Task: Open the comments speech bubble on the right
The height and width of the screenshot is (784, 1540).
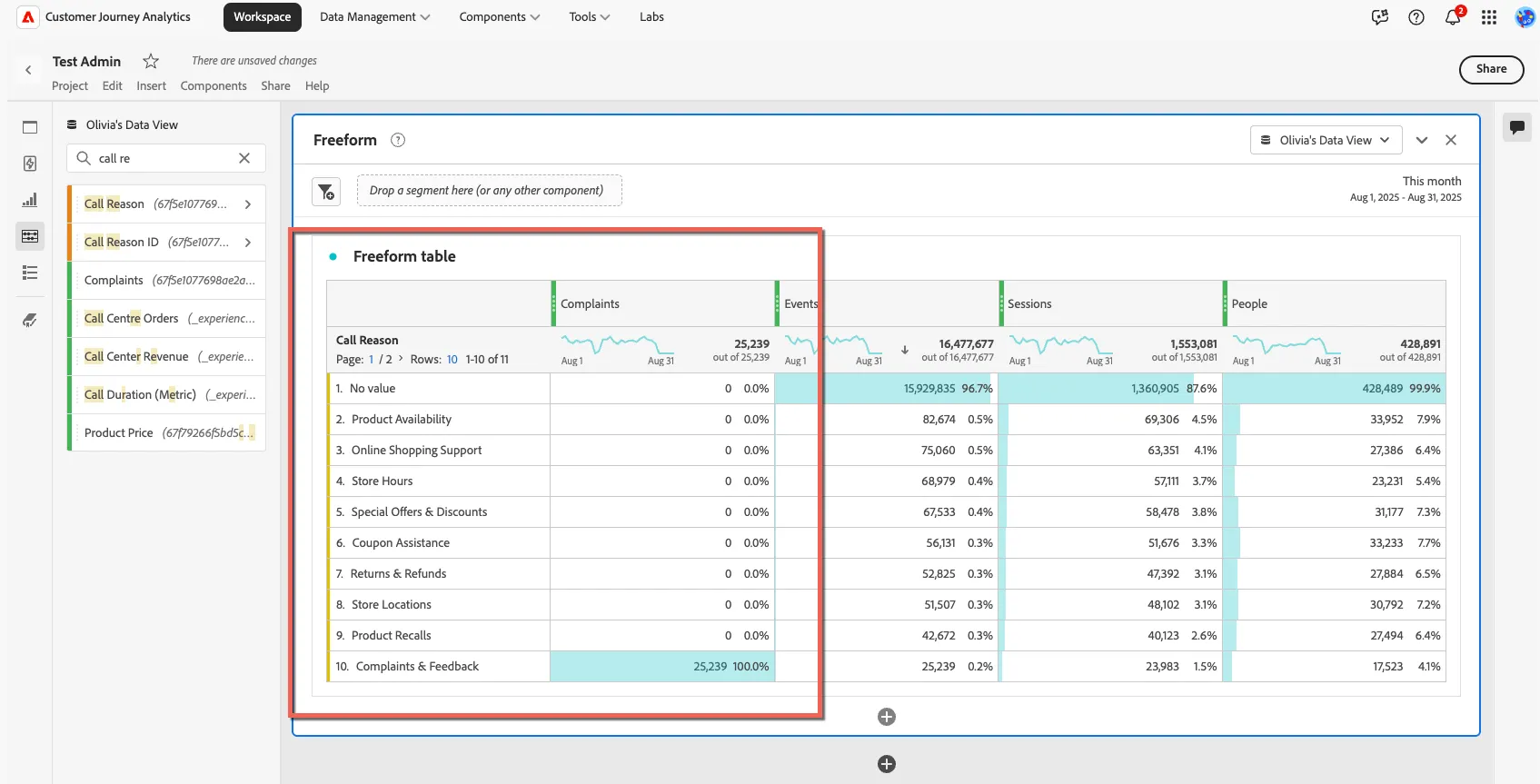Action: (x=1517, y=128)
